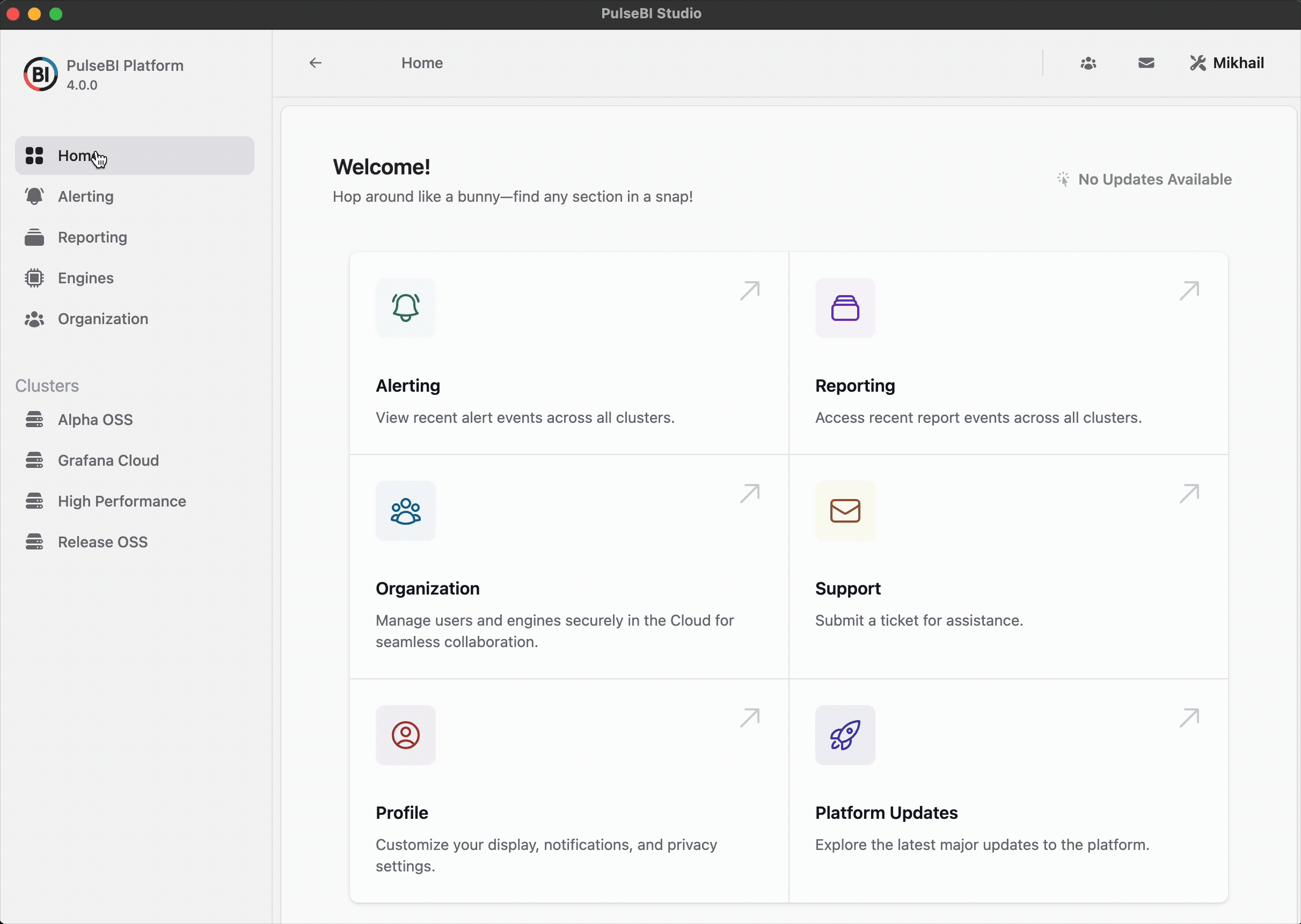Click the PulseBI logo in sidebar

pyautogui.click(x=40, y=74)
